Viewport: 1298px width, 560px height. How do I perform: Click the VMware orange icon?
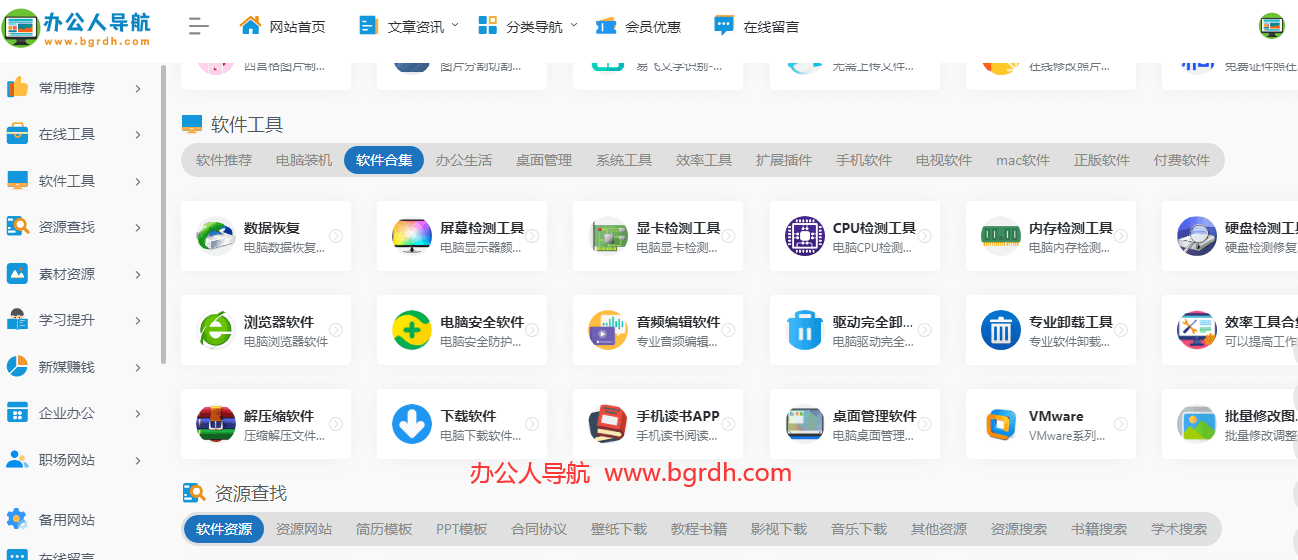[1001, 424]
